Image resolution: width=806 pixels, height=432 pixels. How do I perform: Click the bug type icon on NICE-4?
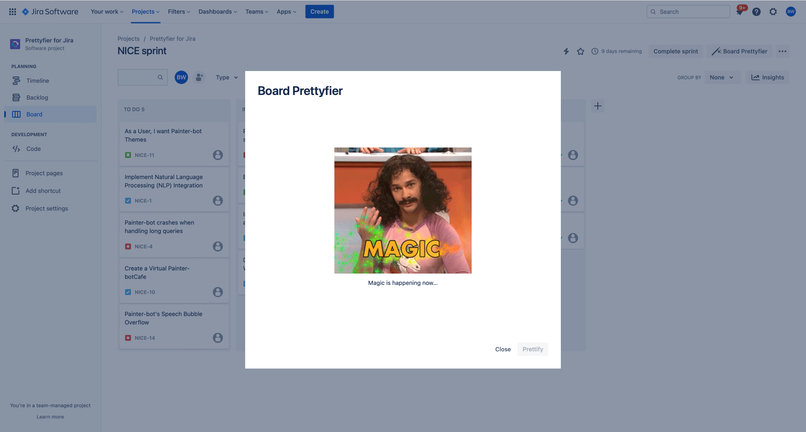128,246
